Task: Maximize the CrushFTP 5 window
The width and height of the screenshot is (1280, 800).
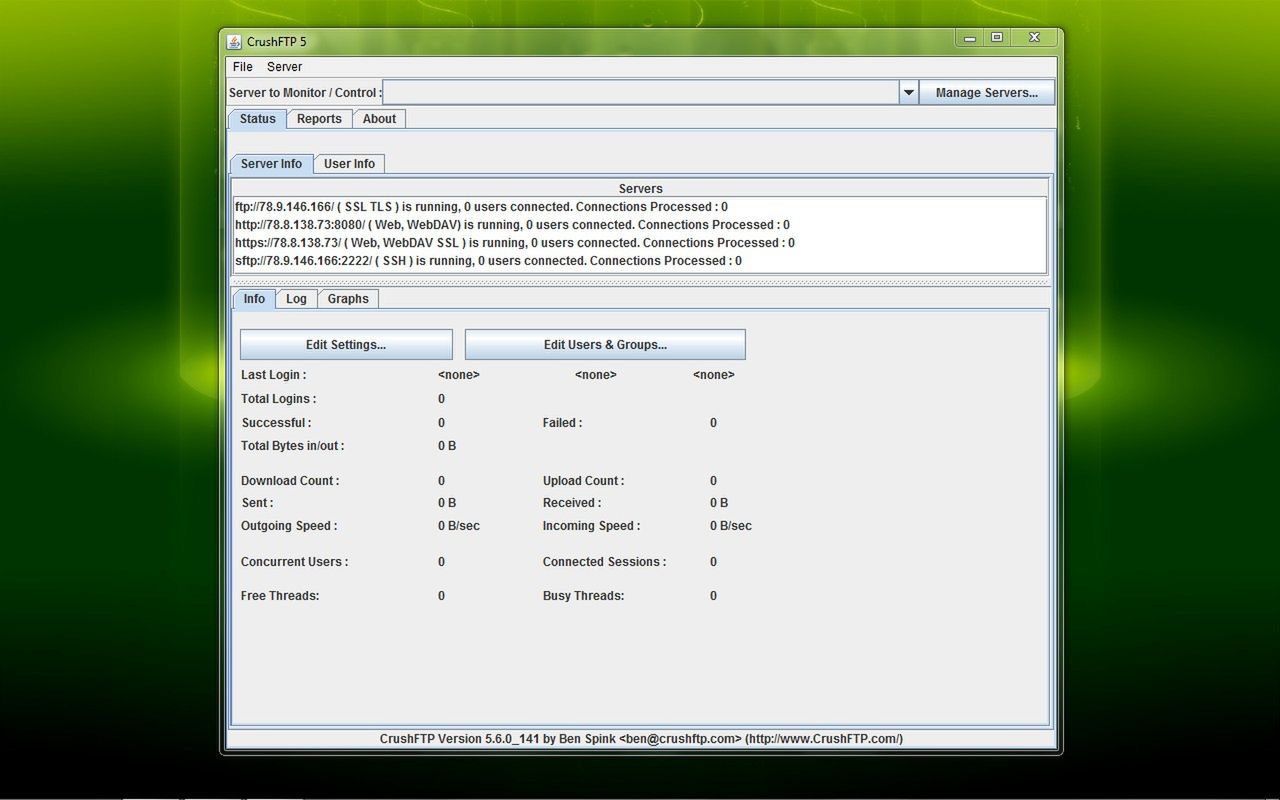Action: coord(997,38)
